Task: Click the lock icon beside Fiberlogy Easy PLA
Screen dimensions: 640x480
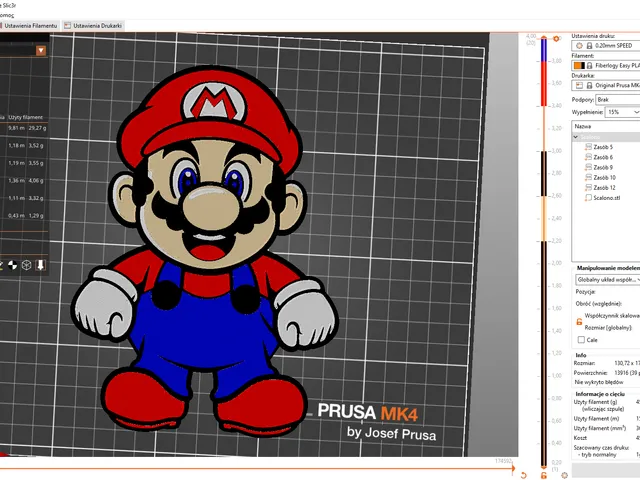Action: coord(589,65)
